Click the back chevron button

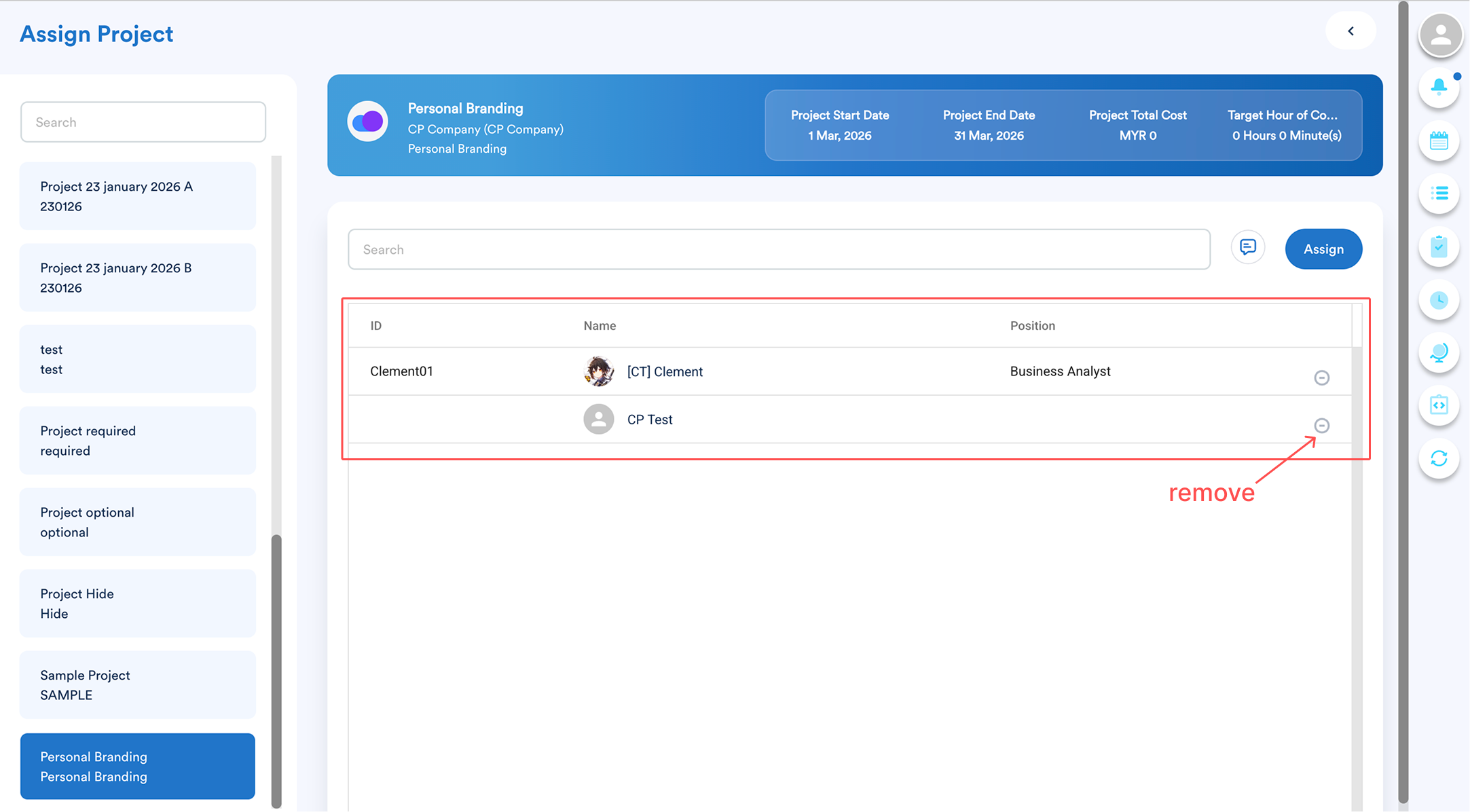coord(1350,31)
